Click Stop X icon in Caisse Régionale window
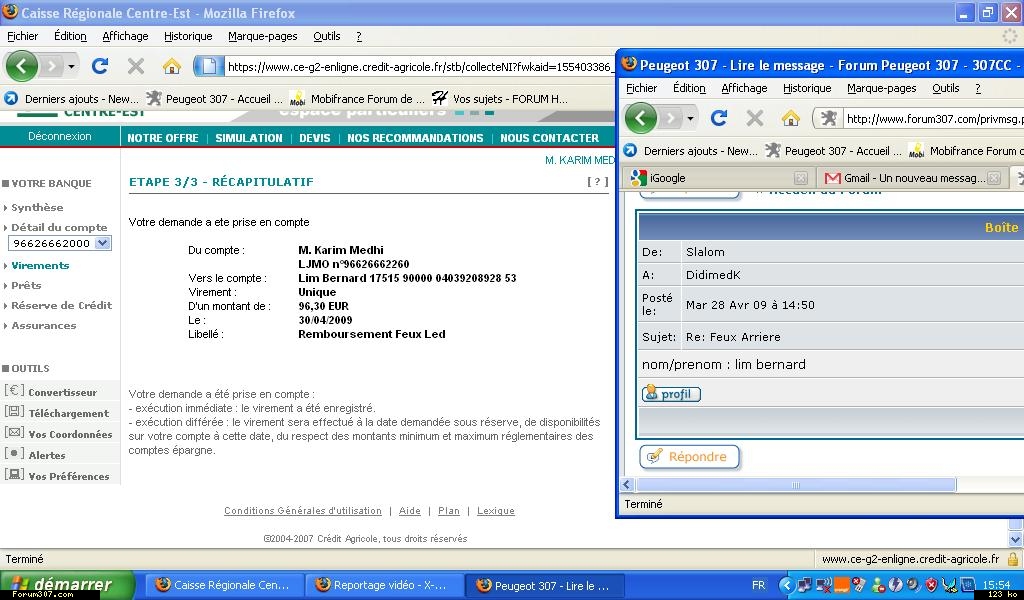 [136, 66]
